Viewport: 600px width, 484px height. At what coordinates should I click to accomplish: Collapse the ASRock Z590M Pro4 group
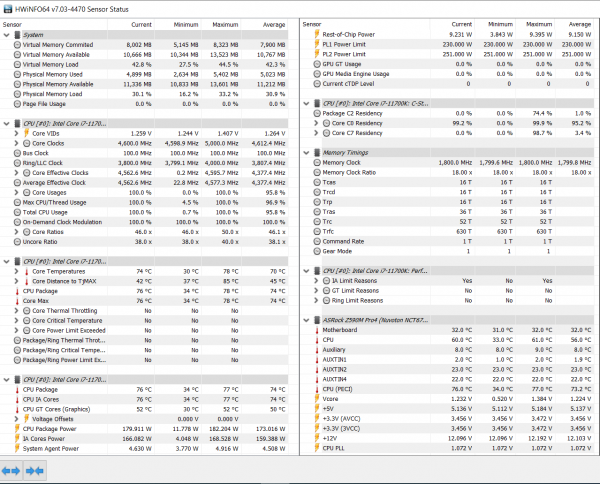point(306,320)
